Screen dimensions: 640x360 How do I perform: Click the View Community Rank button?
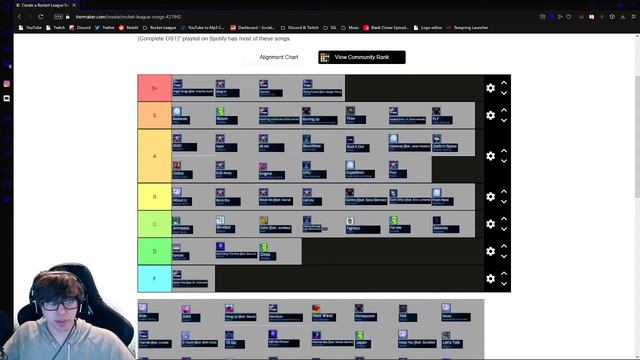(x=362, y=57)
